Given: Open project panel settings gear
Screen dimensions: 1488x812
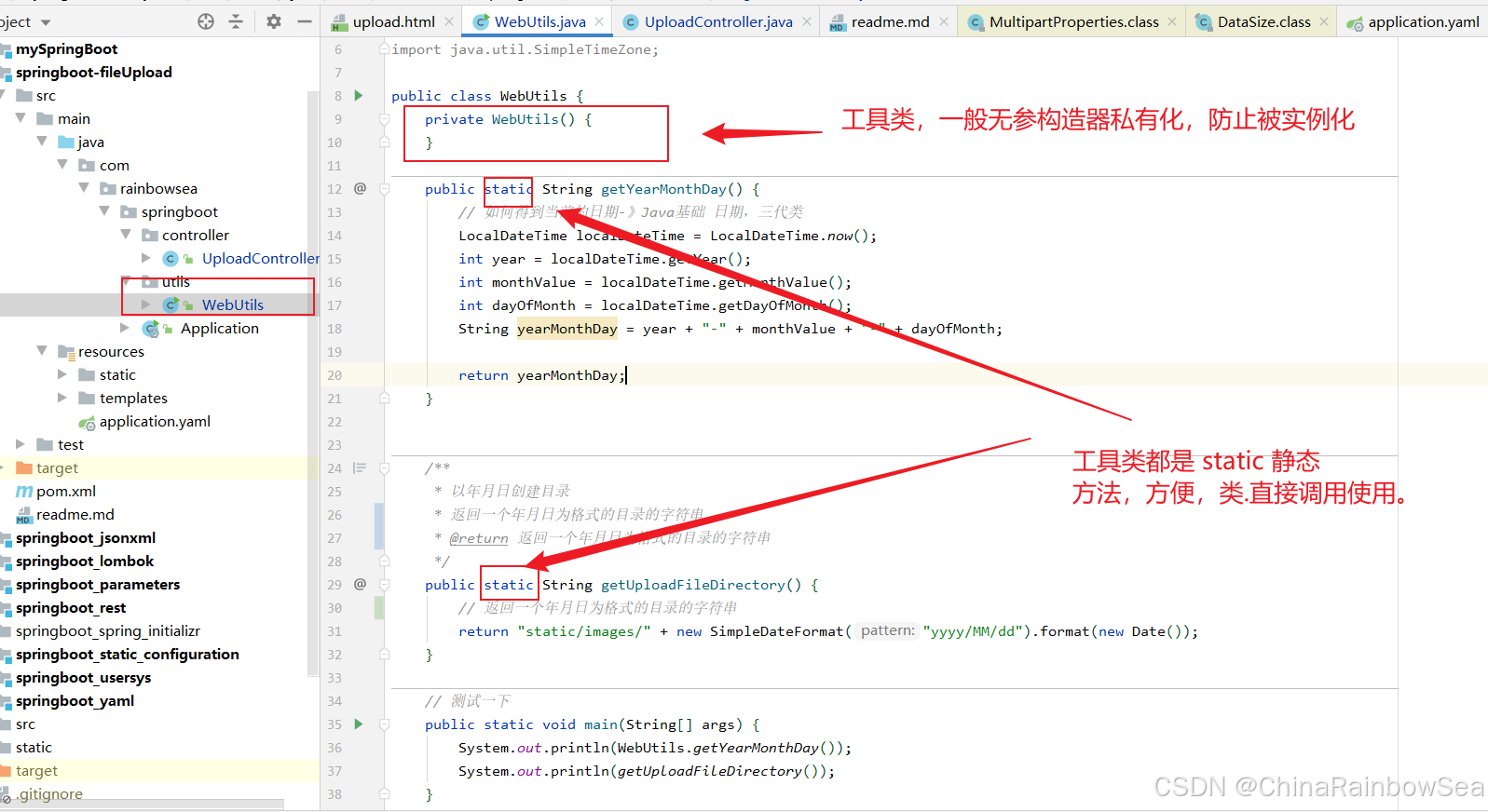Looking at the screenshot, I should point(274,21).
